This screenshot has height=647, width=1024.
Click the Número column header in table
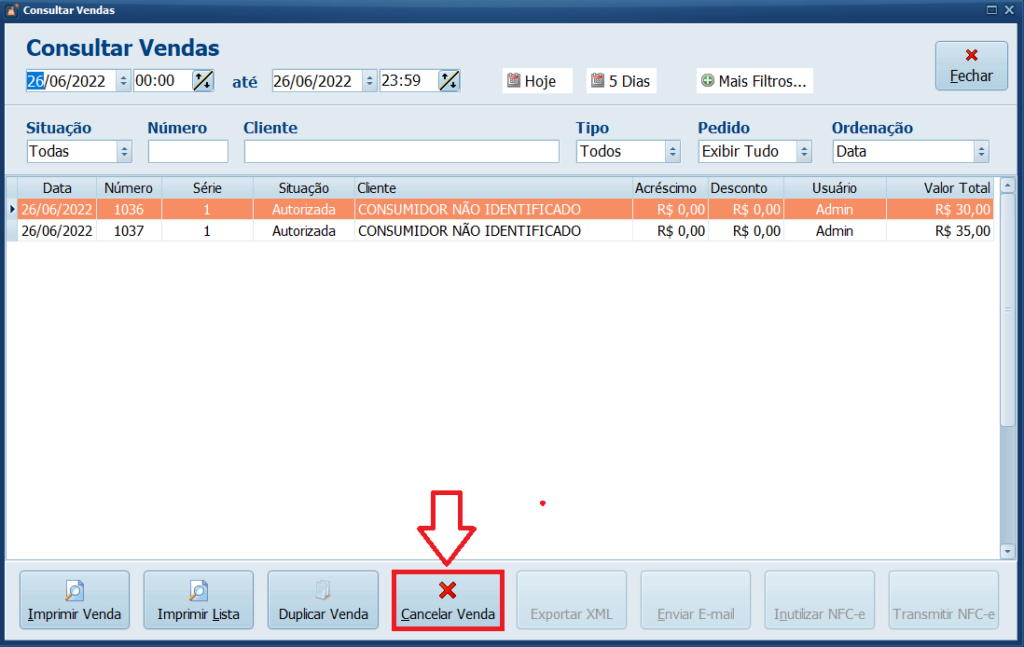[129, 188]
